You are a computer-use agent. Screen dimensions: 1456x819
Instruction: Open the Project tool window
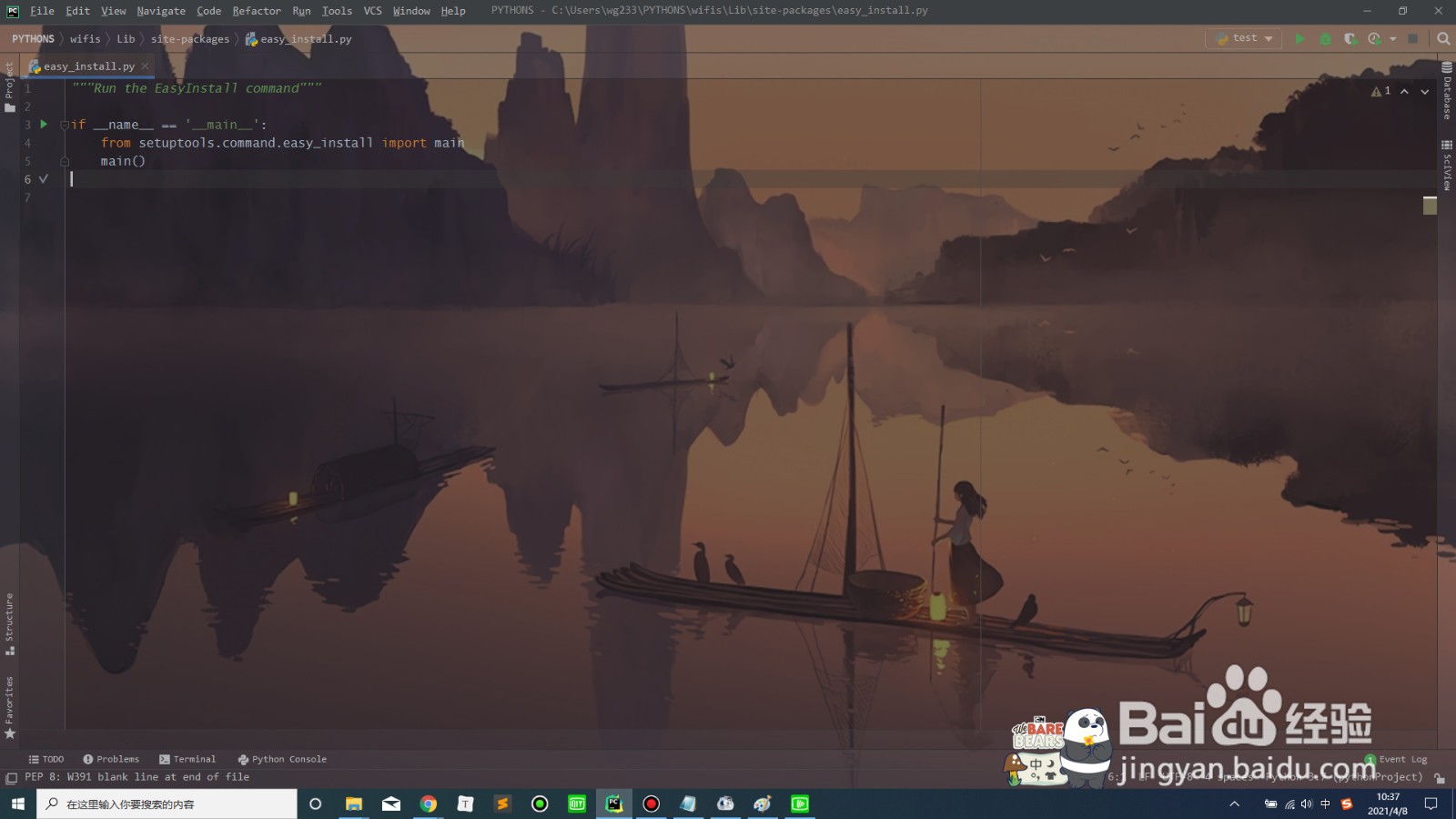pyautogui.click(x=9, y=86)
